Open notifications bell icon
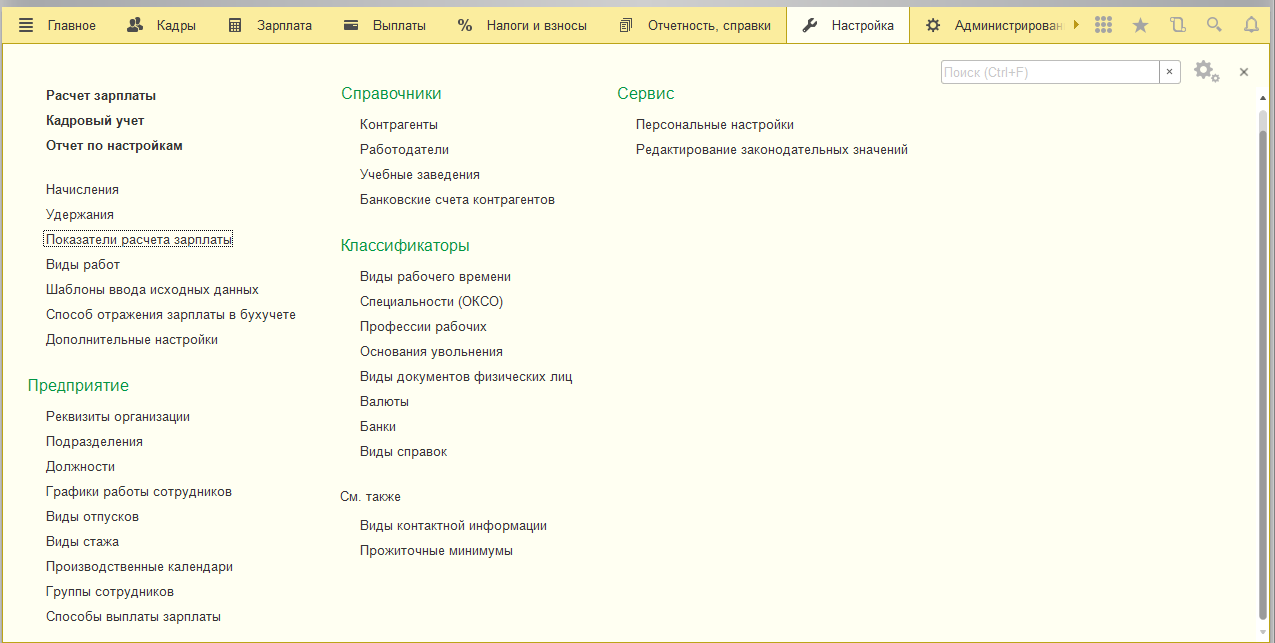 (1251, 25)
